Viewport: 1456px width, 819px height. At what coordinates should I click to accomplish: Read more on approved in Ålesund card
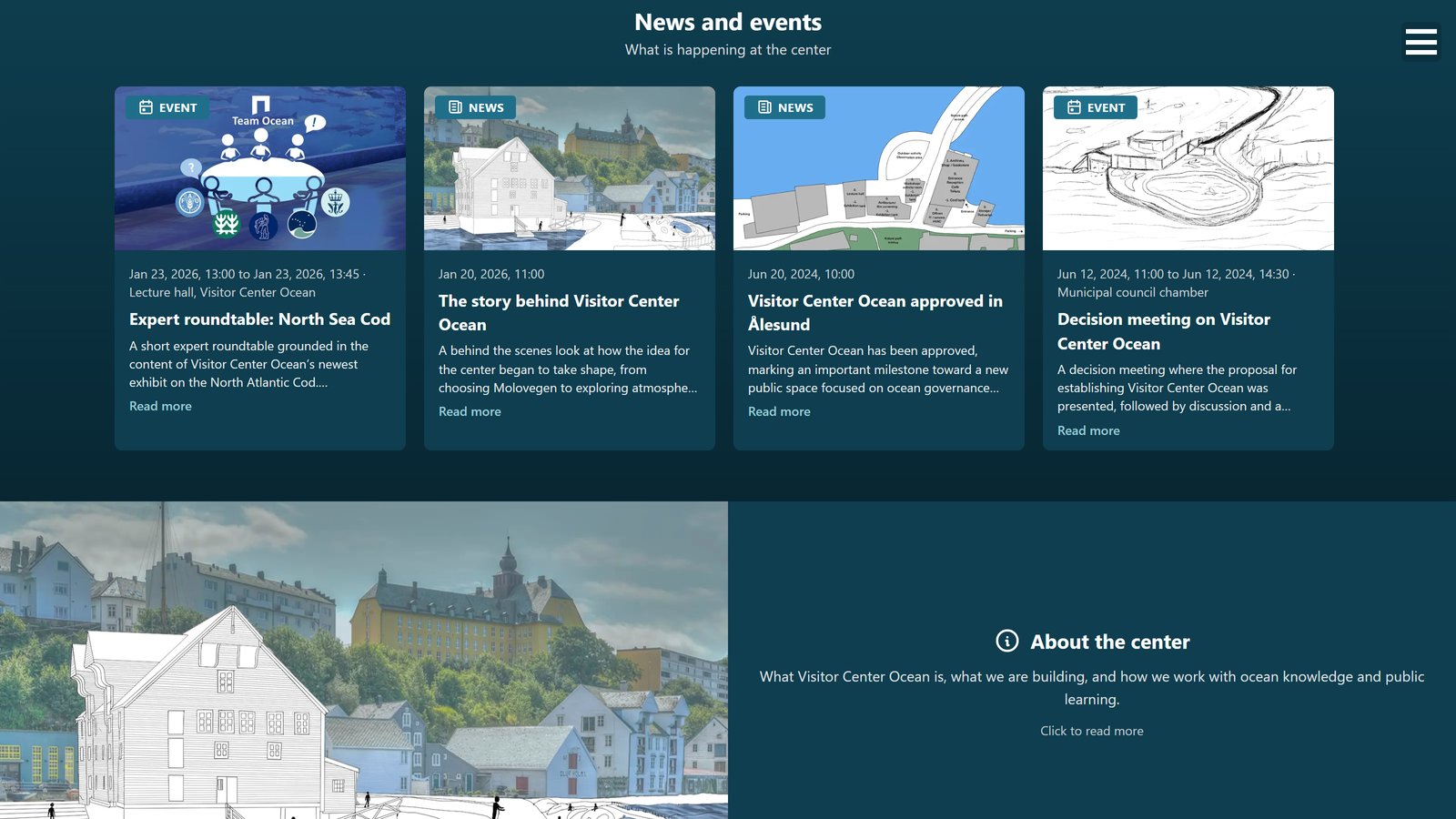[x=779, y=411]
